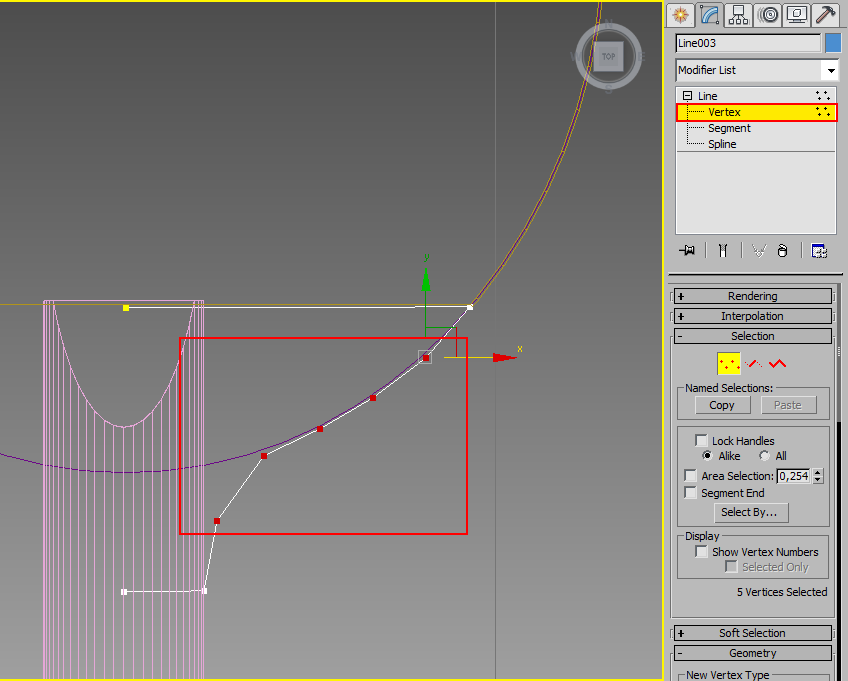
Task: Click the Area Selection value field
Action: 793,476
